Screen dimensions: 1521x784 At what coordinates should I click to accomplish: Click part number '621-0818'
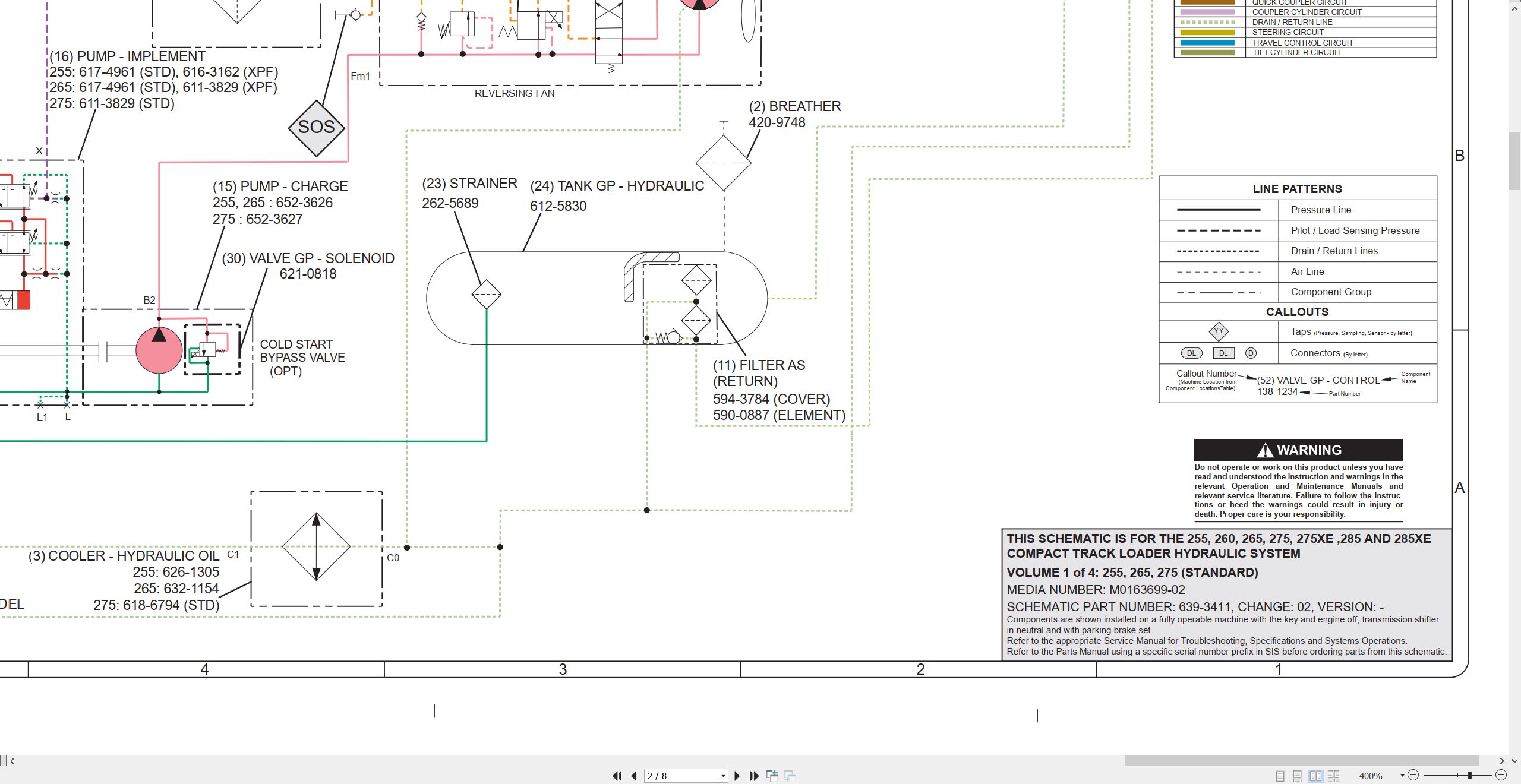[308, 274]
